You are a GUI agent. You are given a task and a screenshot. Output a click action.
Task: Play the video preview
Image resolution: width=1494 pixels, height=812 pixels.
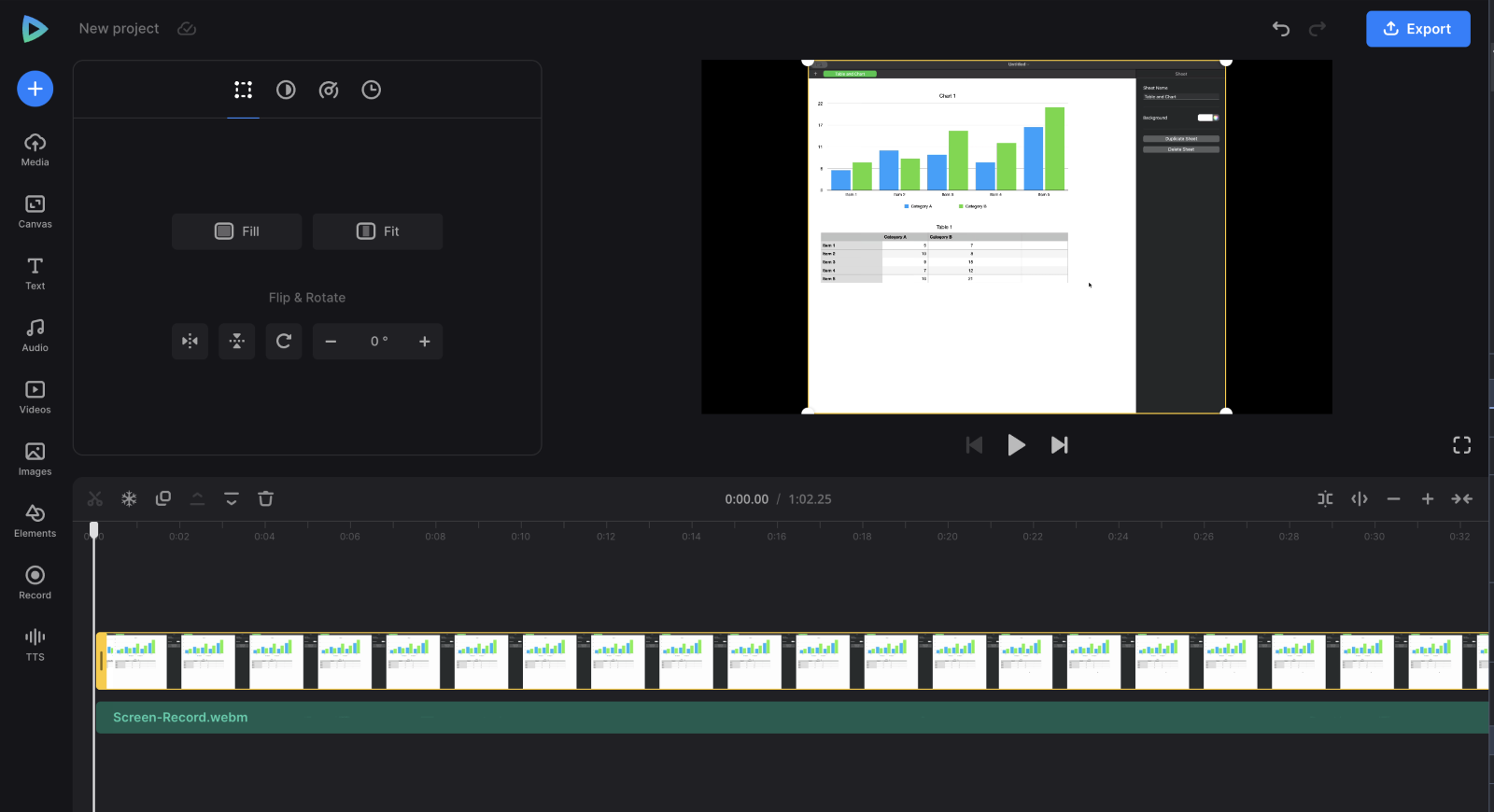[x=1016, y=445]
